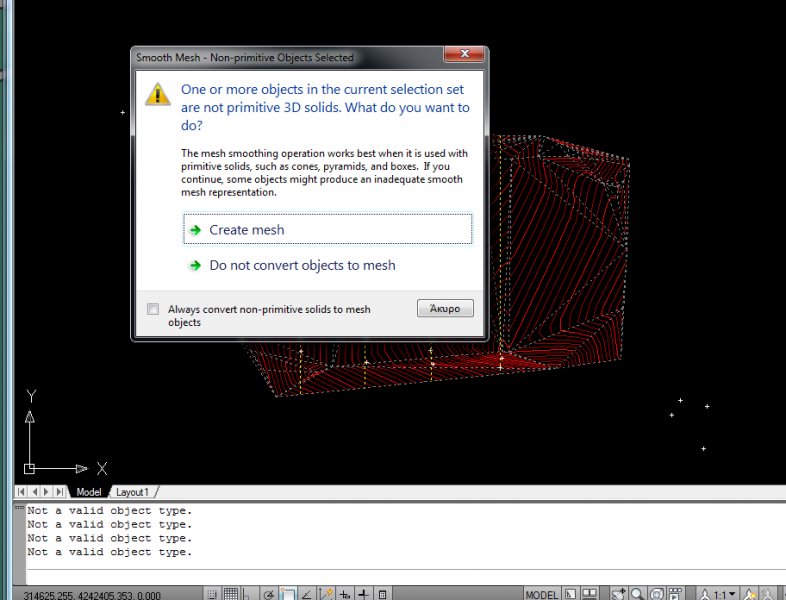
Task: Toggle the highlighted Object Snap button
Action: point(288,594)
